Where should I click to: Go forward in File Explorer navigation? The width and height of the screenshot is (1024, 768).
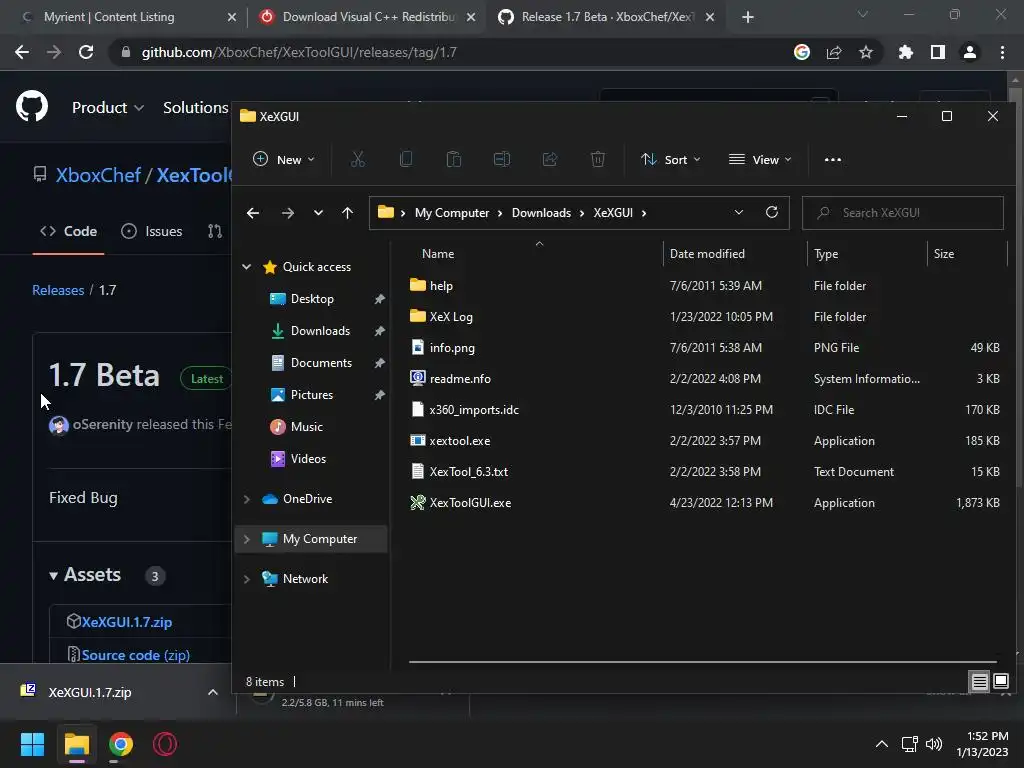[288, 213]
